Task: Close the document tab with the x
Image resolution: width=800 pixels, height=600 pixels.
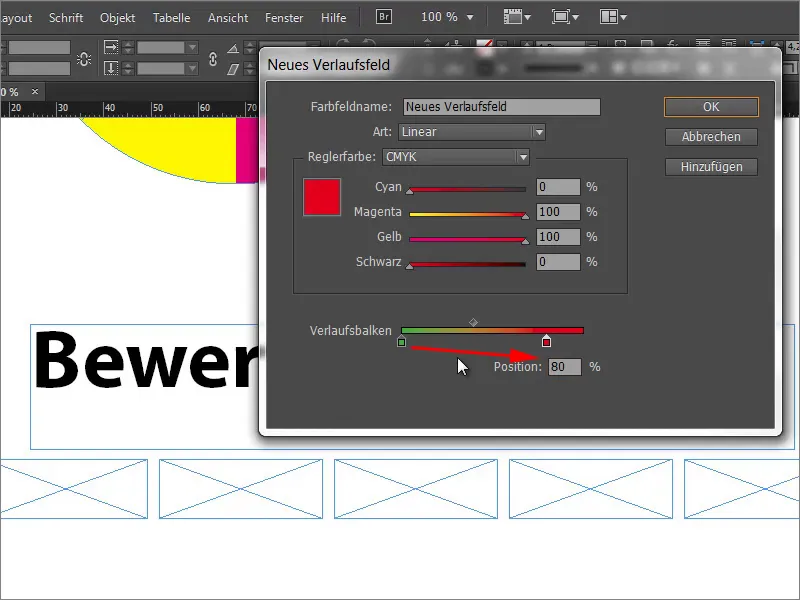Action: click(35, 91)
